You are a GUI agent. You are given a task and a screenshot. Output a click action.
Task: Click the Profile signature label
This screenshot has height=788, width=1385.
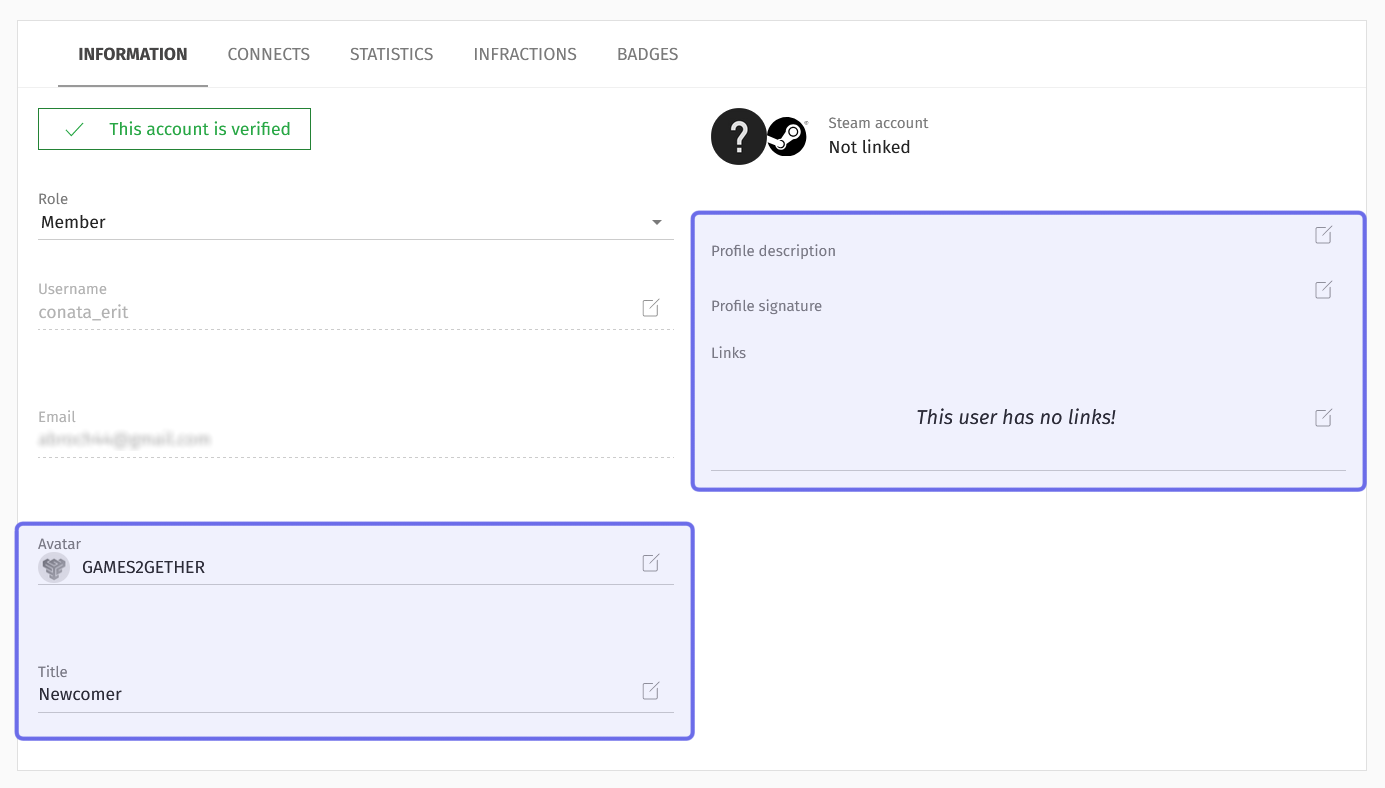(x=766, y=306)
